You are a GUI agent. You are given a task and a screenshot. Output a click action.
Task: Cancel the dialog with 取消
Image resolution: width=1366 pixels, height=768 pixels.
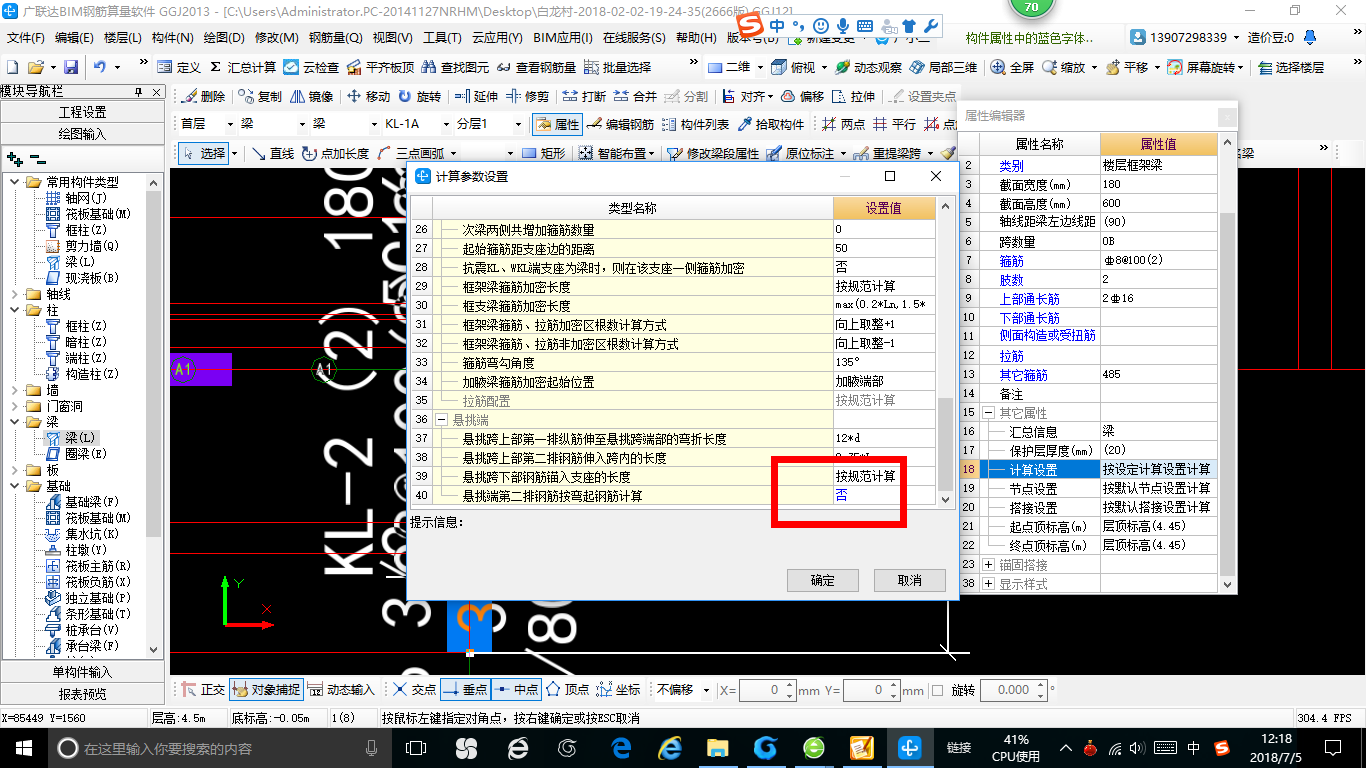[910, 580]
